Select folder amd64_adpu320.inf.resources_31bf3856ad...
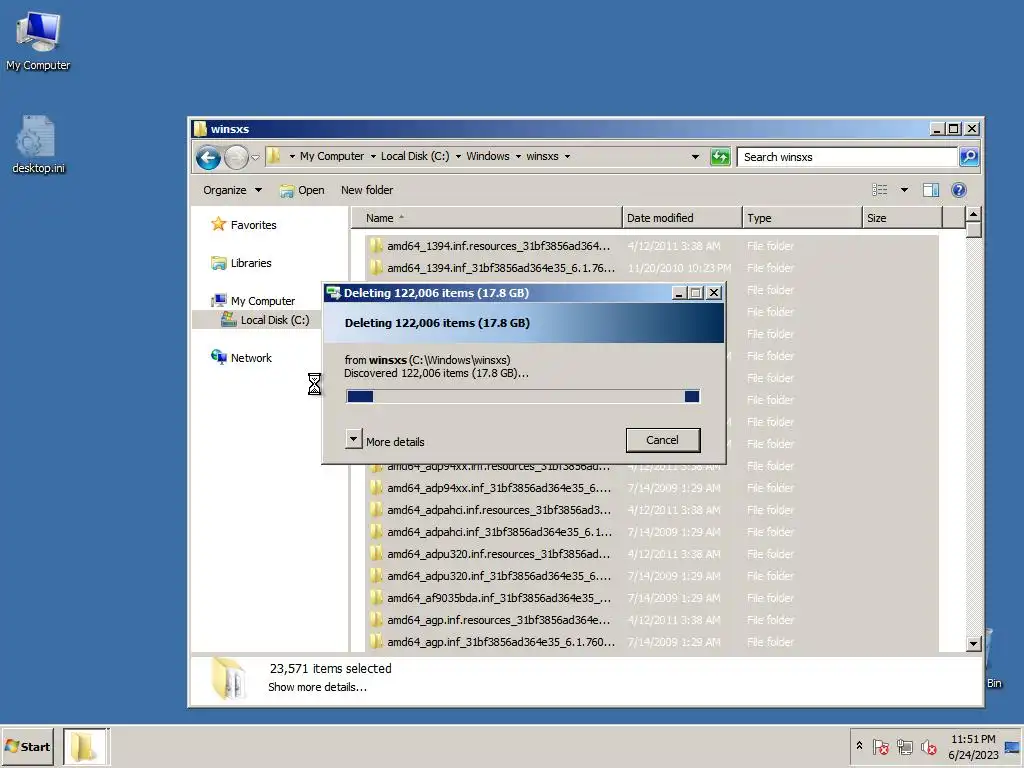Viewport: 1024px width, 768px height. (x=651, y=554)
